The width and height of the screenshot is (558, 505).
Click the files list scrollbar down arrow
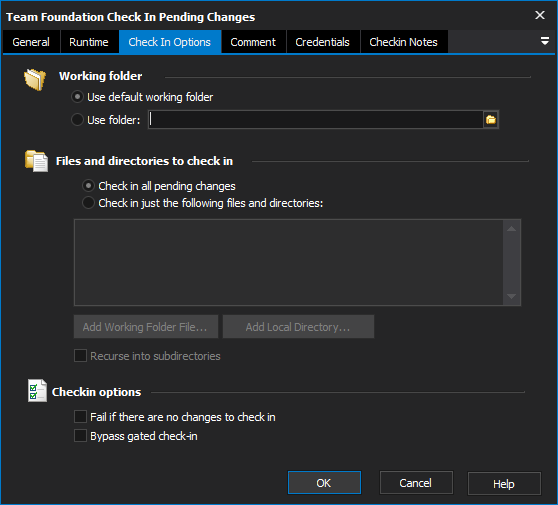click(x=511, y=296)
